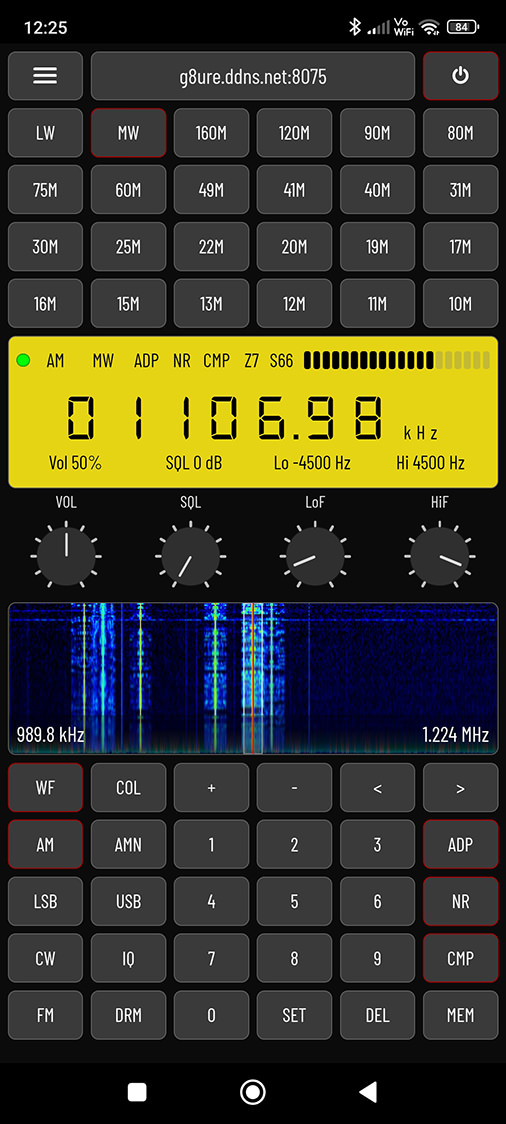Viewport: 506px width, 1124px height.
Task: Tap keypad digit 1
Action: (211, 844)
